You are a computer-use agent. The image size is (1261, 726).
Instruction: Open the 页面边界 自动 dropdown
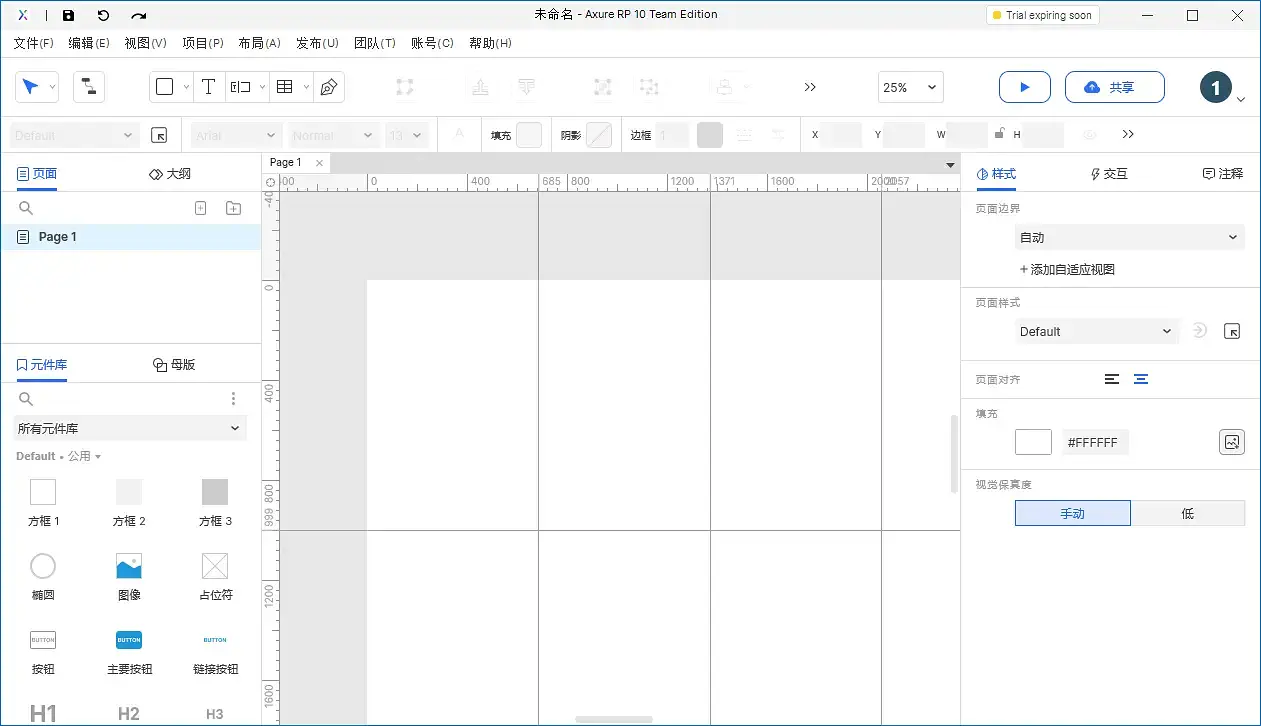pos(1128,237)
